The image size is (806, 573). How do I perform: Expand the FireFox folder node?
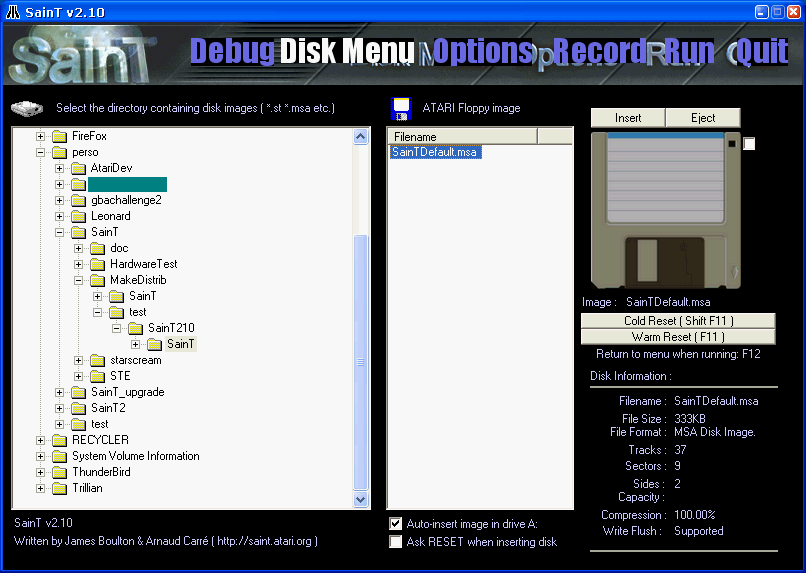click(40, 137)
